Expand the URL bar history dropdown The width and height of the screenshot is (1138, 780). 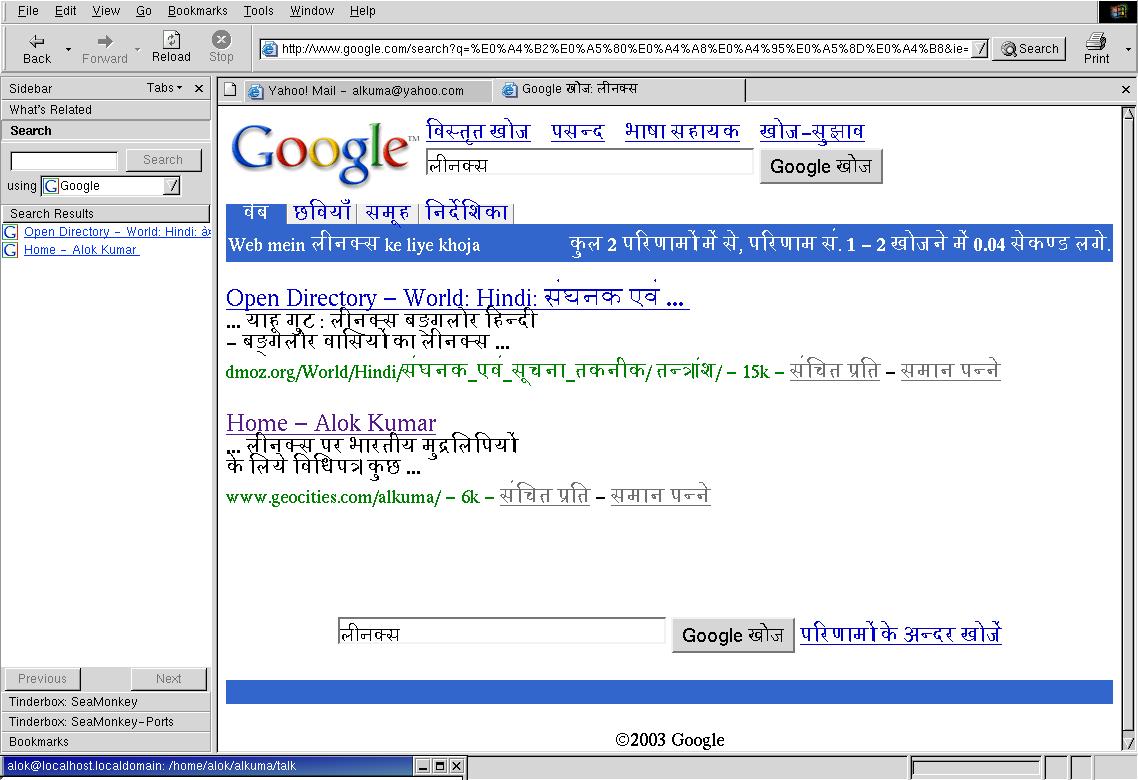point(979,49)
